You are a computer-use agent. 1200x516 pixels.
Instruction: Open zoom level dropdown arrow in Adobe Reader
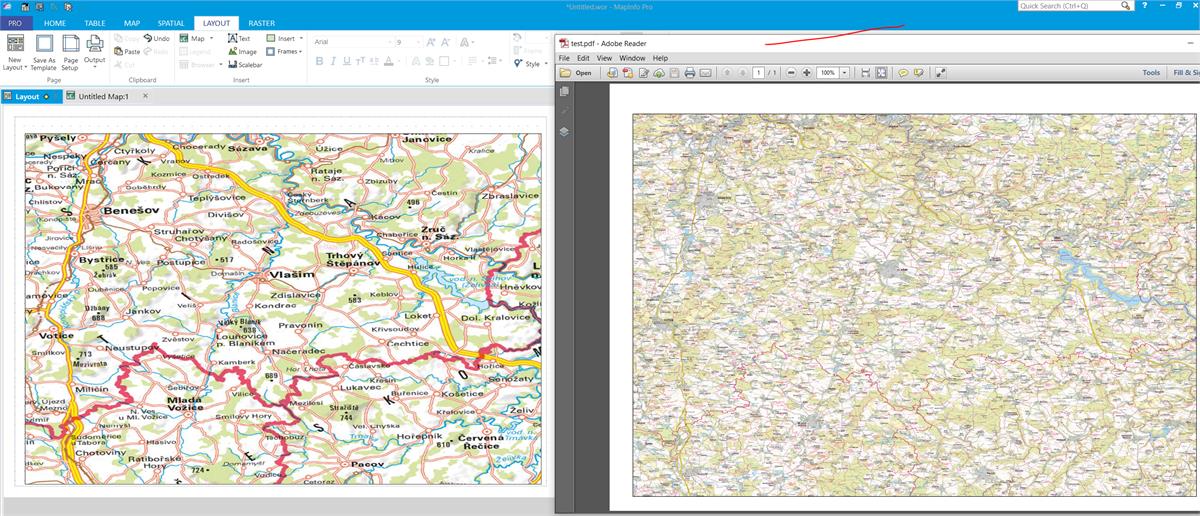point(845,73)
